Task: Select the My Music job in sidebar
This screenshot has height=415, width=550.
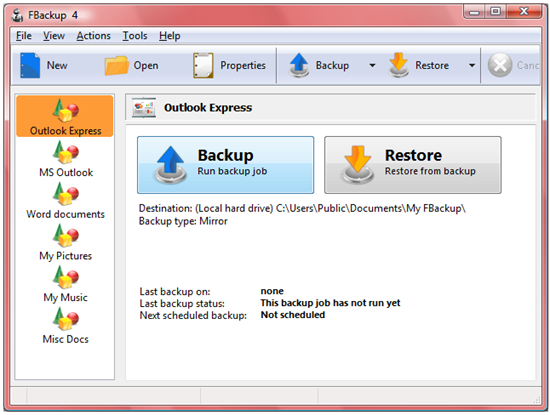Action: [x=65, y=284]
